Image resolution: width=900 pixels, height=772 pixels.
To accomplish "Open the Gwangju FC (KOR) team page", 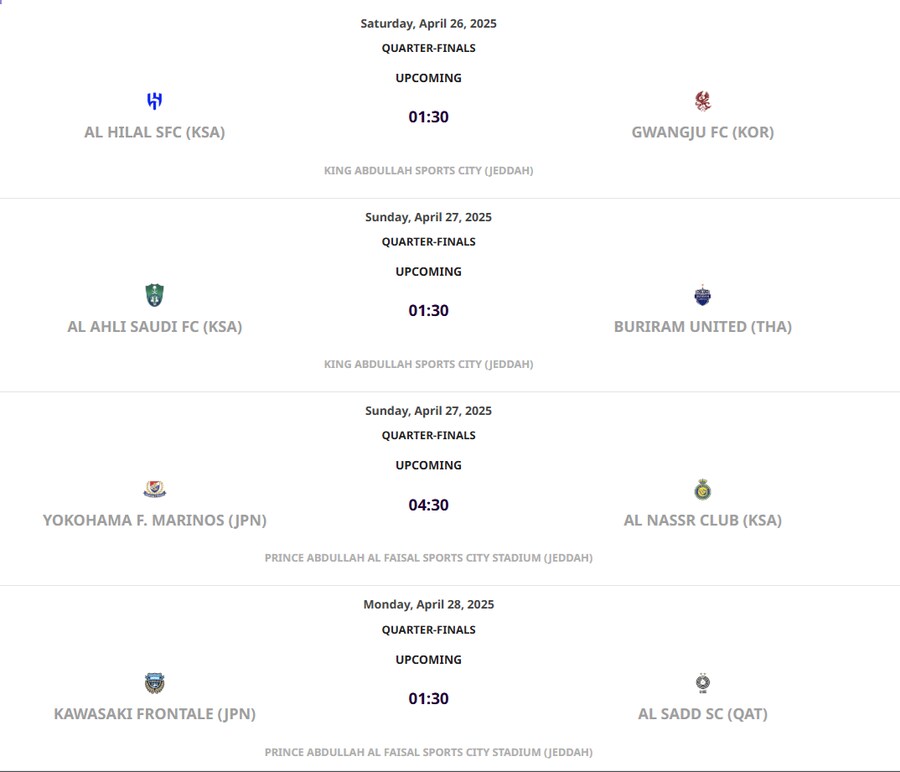I will pyautogui.click(x=703, y=131).
